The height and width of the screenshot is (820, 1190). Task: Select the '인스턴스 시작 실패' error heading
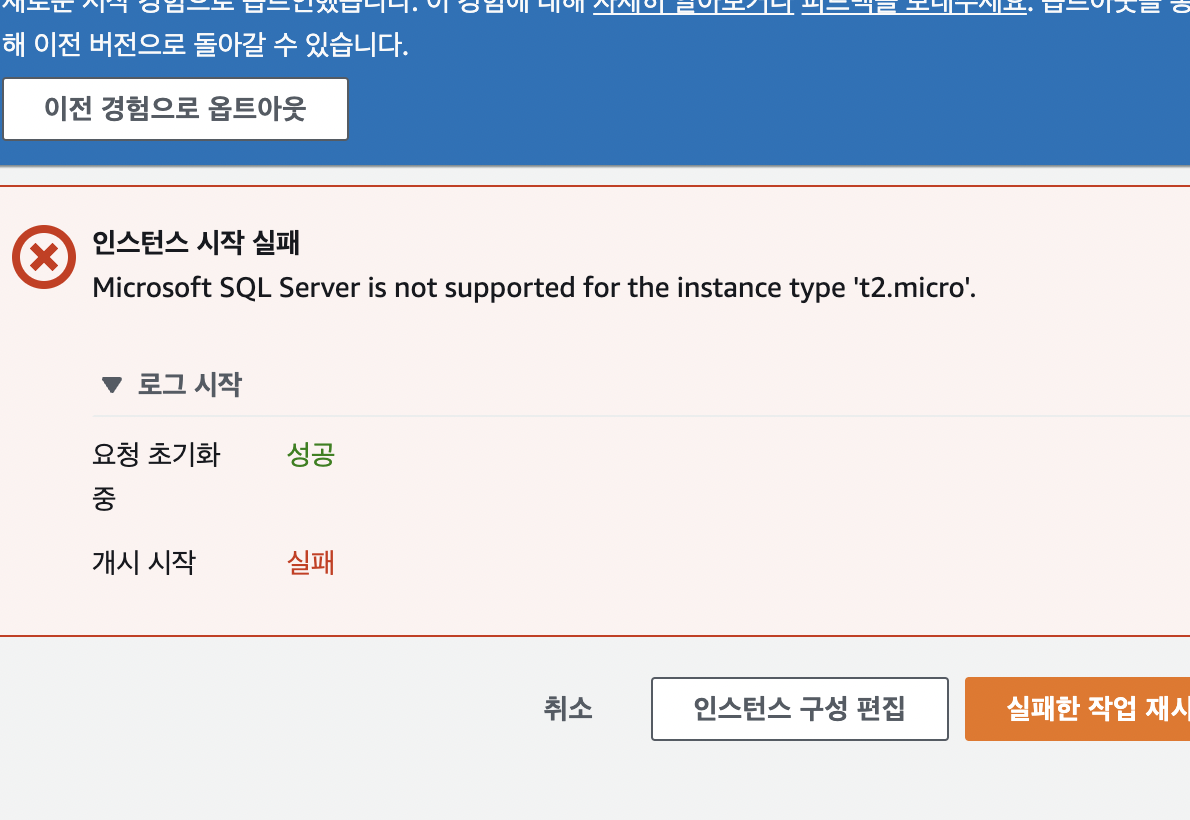tap(196, 243)
